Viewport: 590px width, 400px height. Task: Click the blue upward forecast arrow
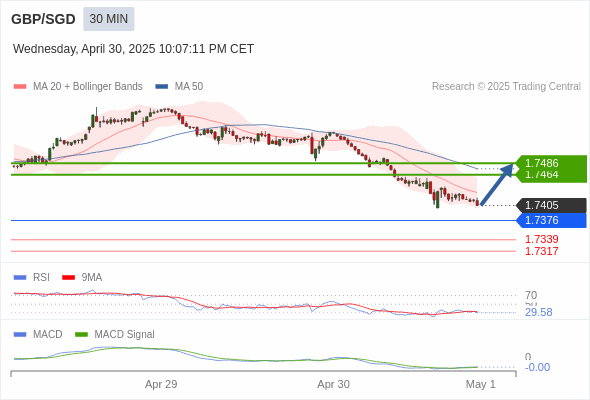pos(497,184)
